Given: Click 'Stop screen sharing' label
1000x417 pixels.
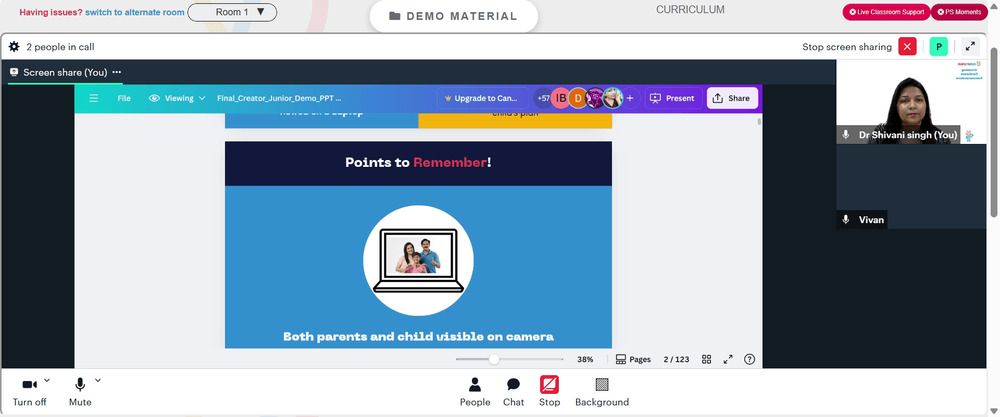Looking at the screenshot, I should (x=847, y=47).
